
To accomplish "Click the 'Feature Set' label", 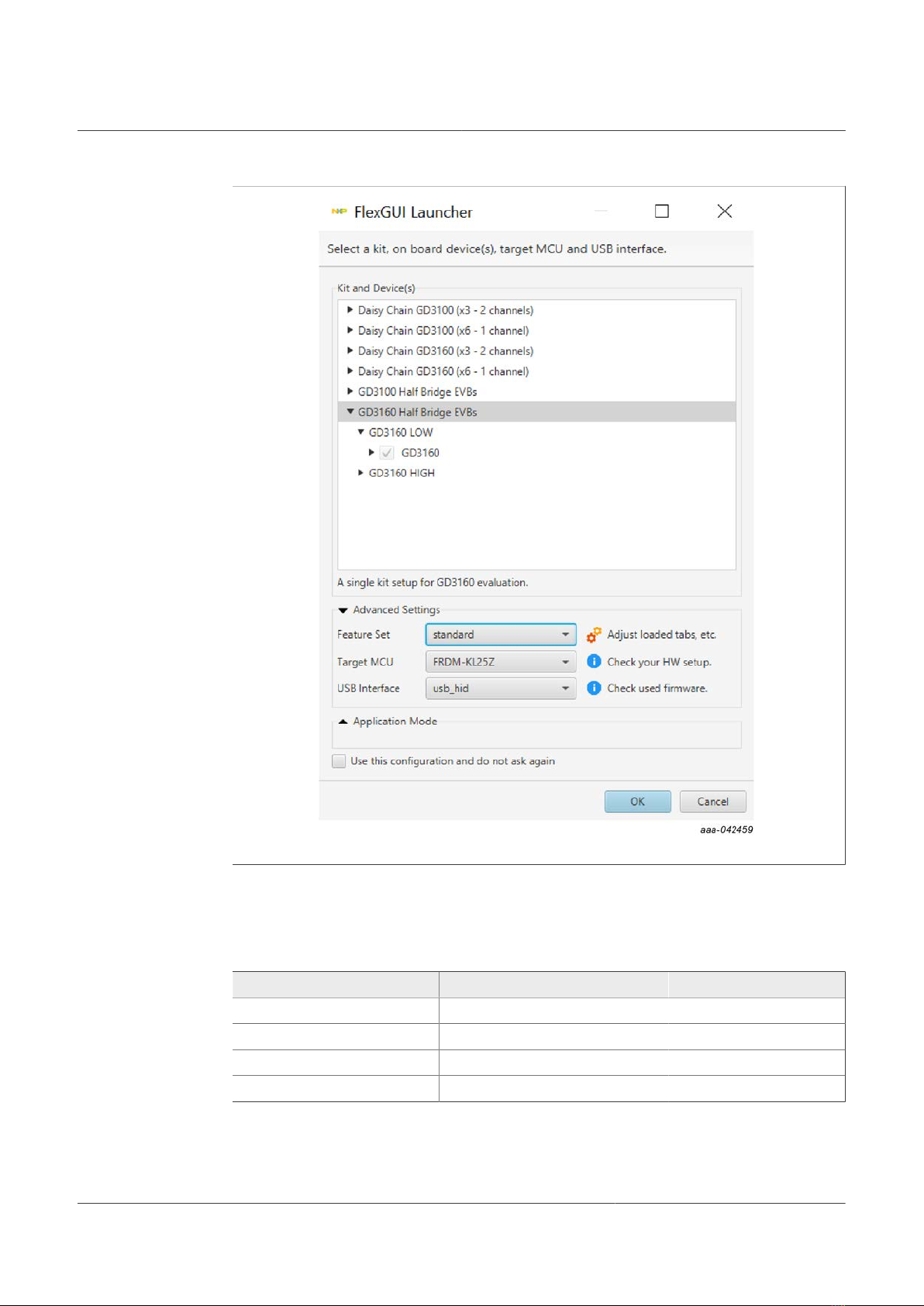I will (x=364, y=635).
